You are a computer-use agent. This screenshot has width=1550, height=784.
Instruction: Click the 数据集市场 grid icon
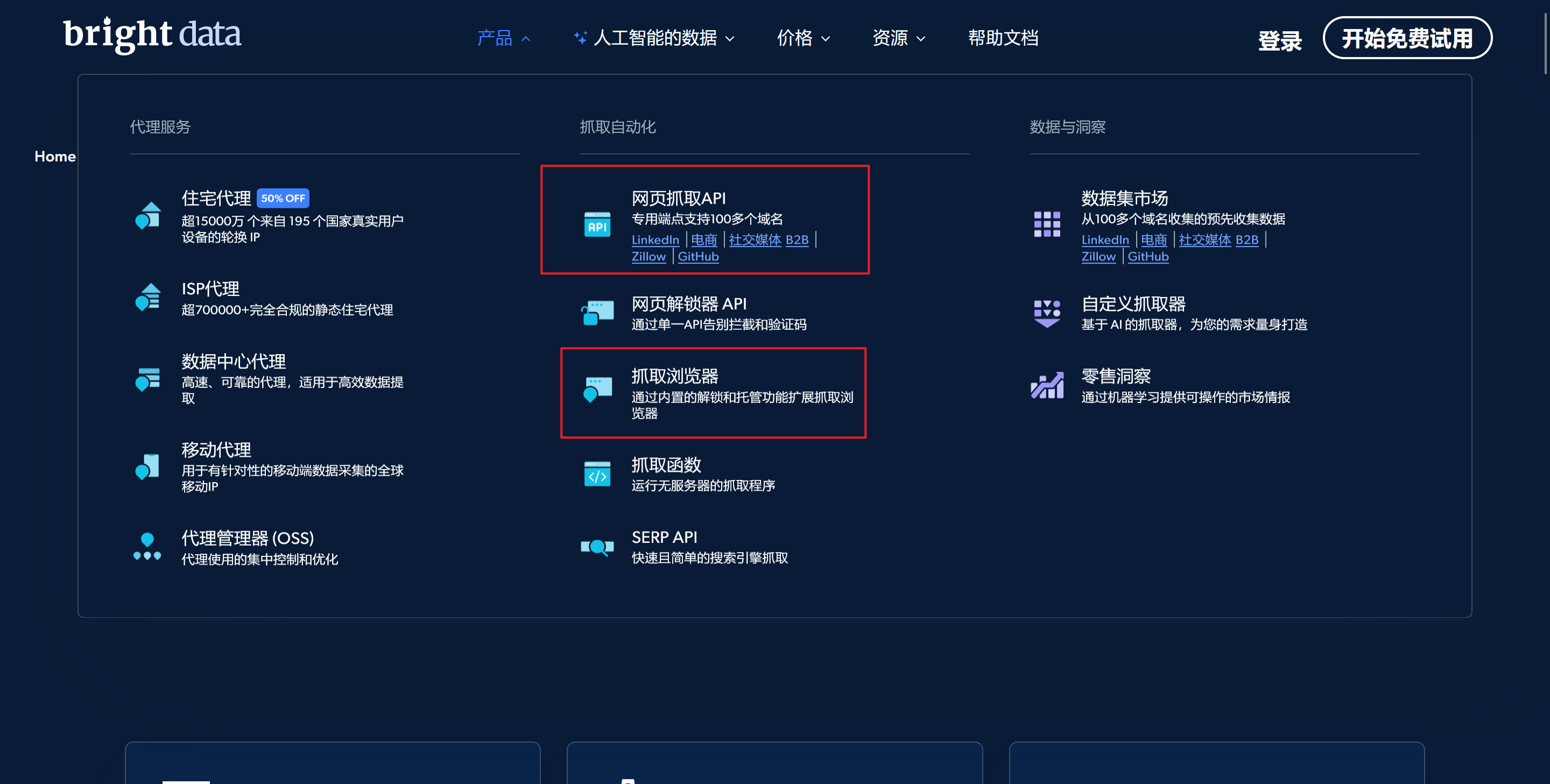(x=1047, y=224)
